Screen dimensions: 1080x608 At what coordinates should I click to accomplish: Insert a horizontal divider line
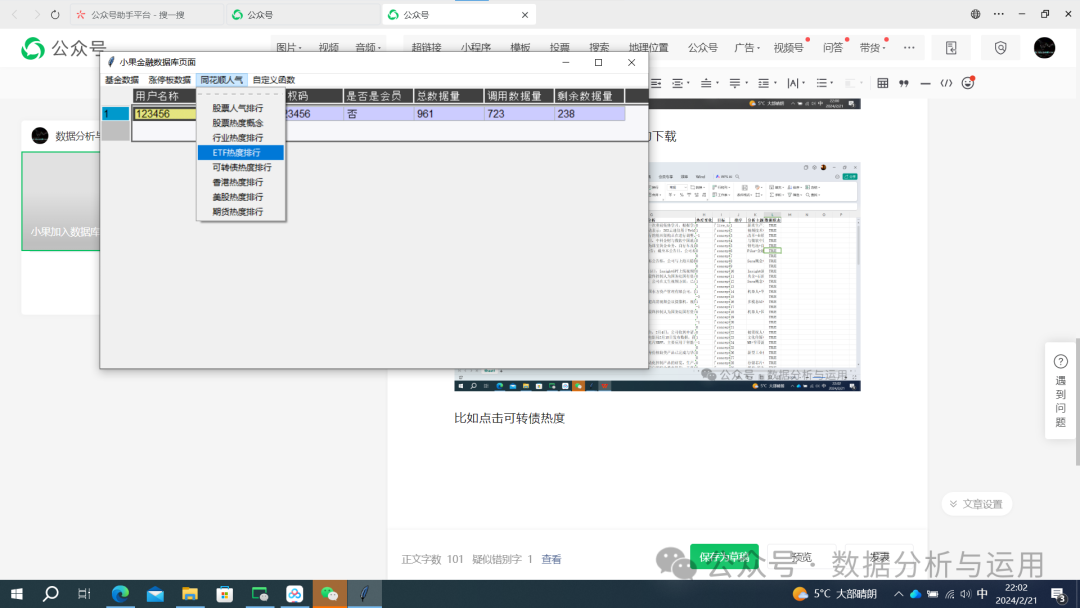[x=925, y=83]
